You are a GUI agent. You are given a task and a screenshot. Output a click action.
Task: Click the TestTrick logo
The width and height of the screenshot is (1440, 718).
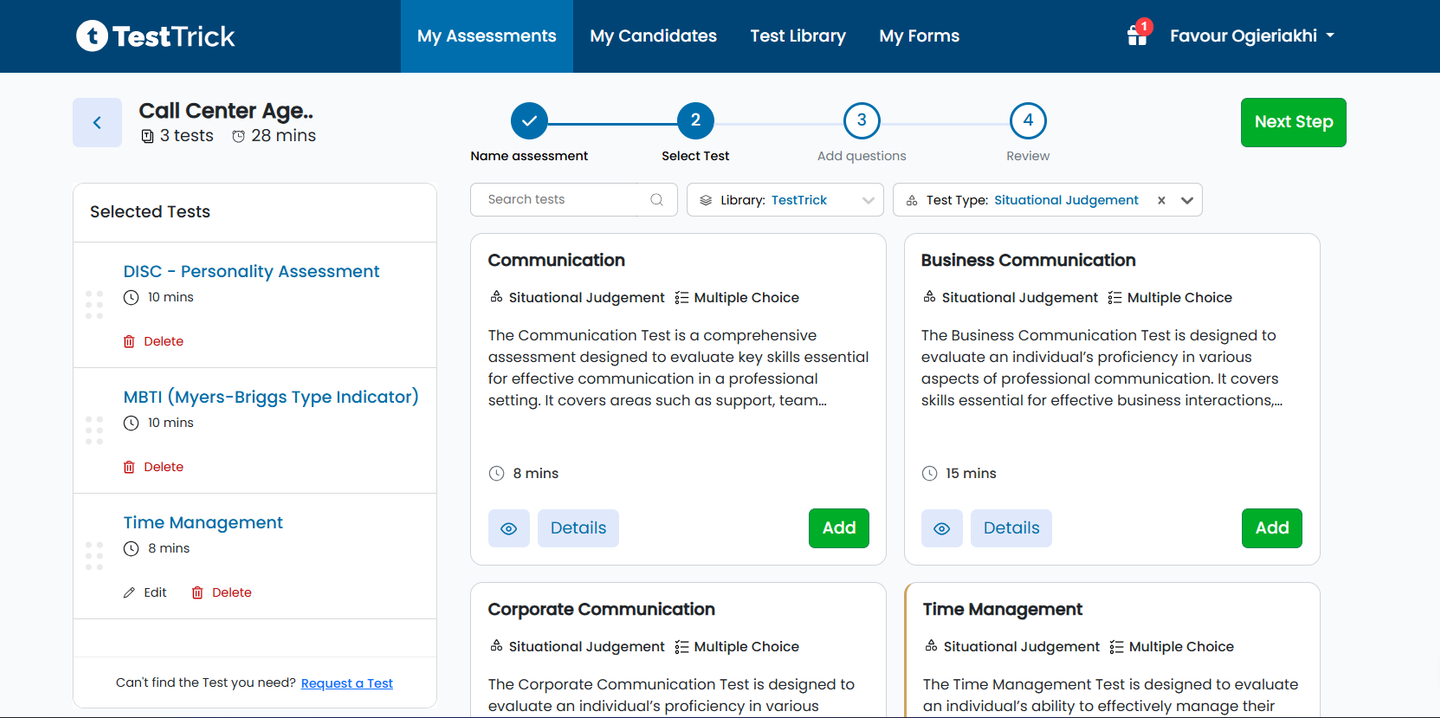155,36
